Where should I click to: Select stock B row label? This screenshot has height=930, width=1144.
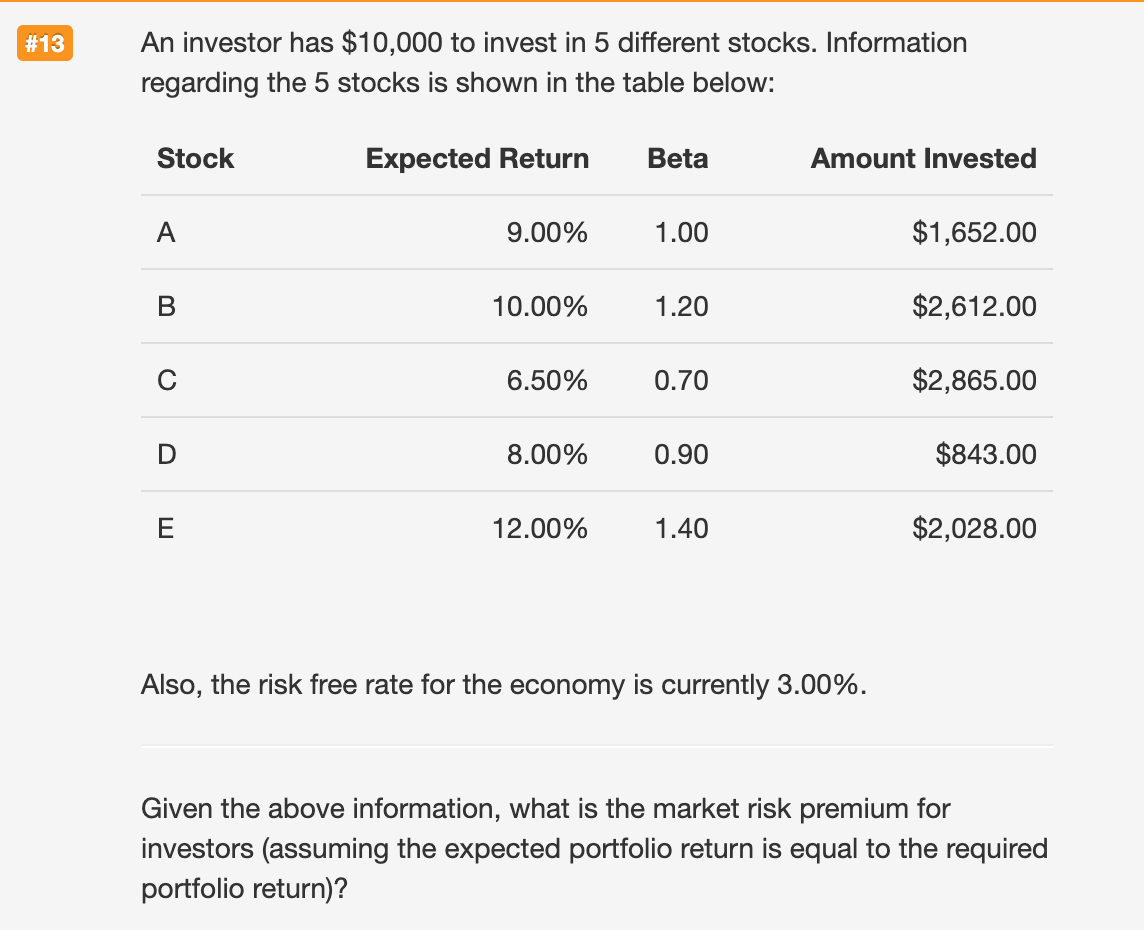coord(166,307)
